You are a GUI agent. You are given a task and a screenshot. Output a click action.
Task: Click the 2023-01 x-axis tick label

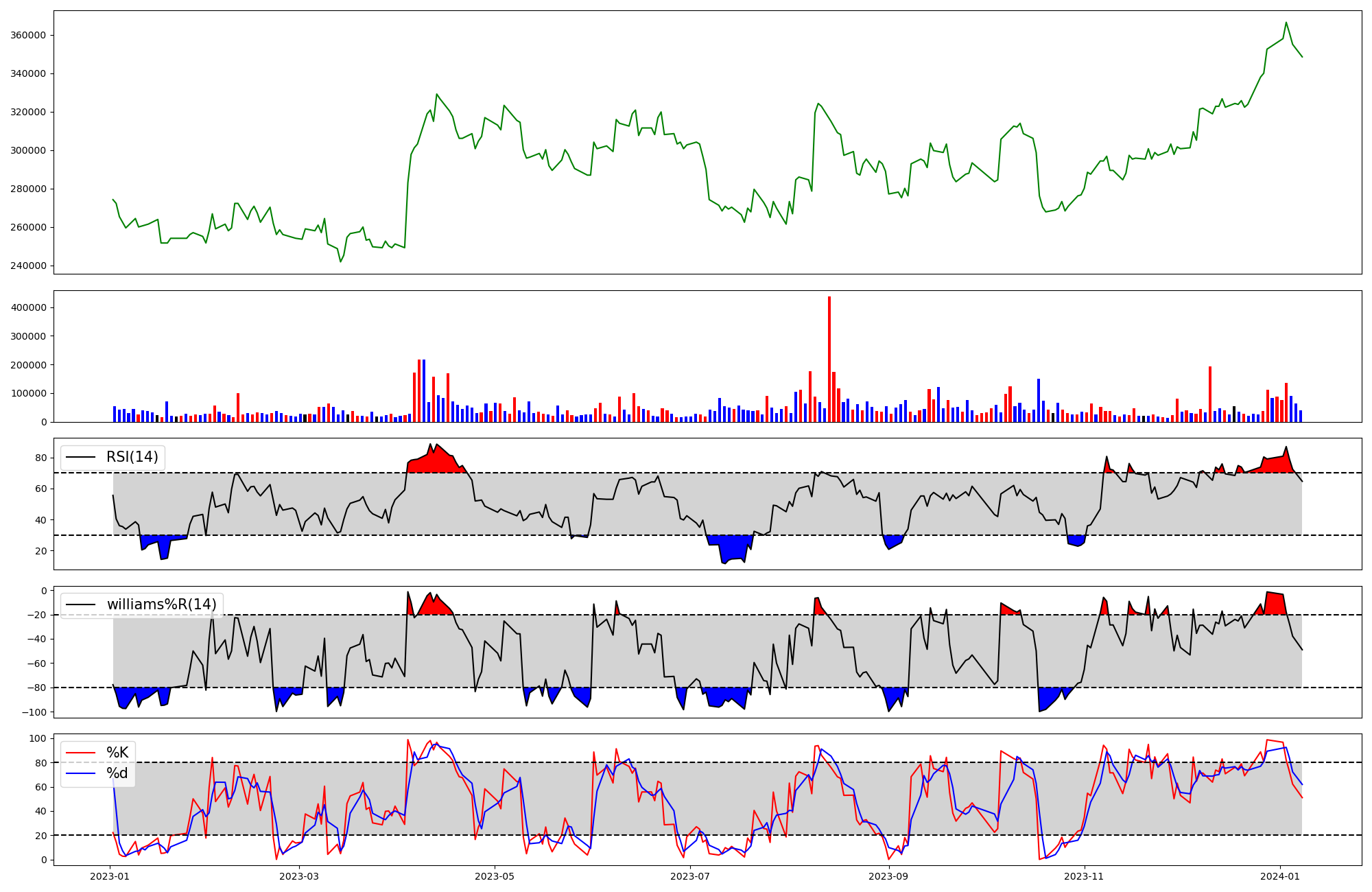[110, 876]
